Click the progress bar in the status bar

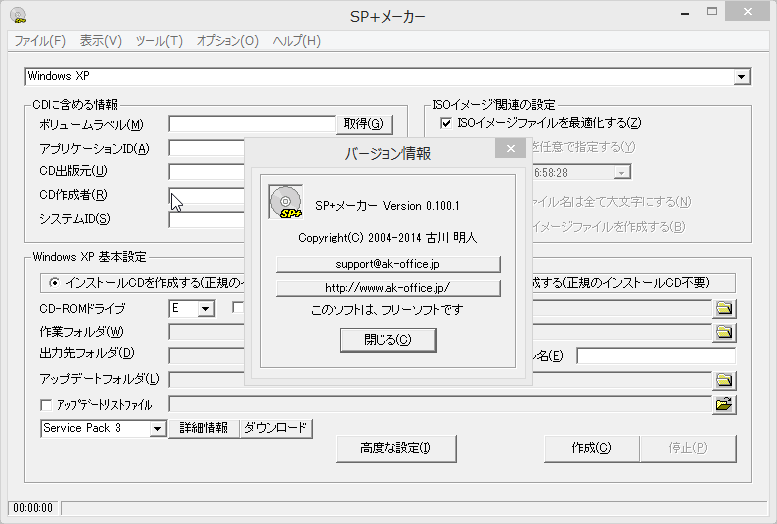pos(414,508)
